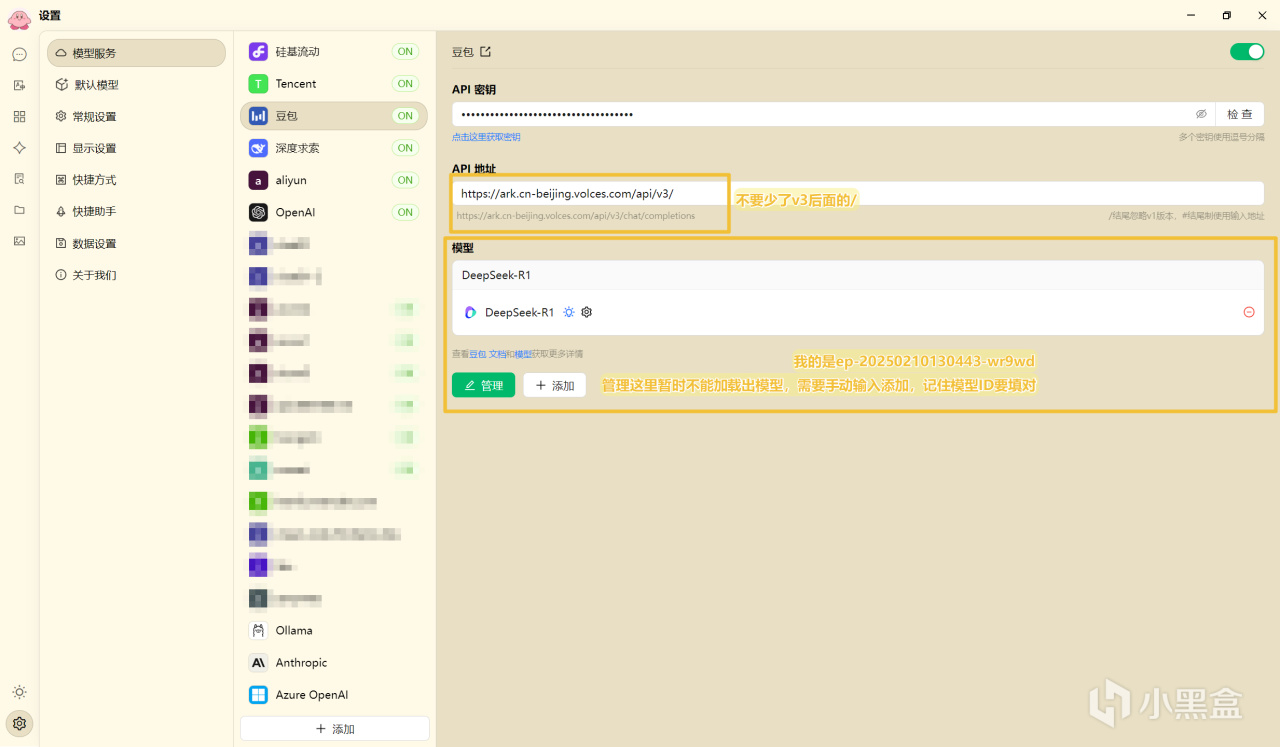
Task: Select Tencent provider
Action: [334, 84]
